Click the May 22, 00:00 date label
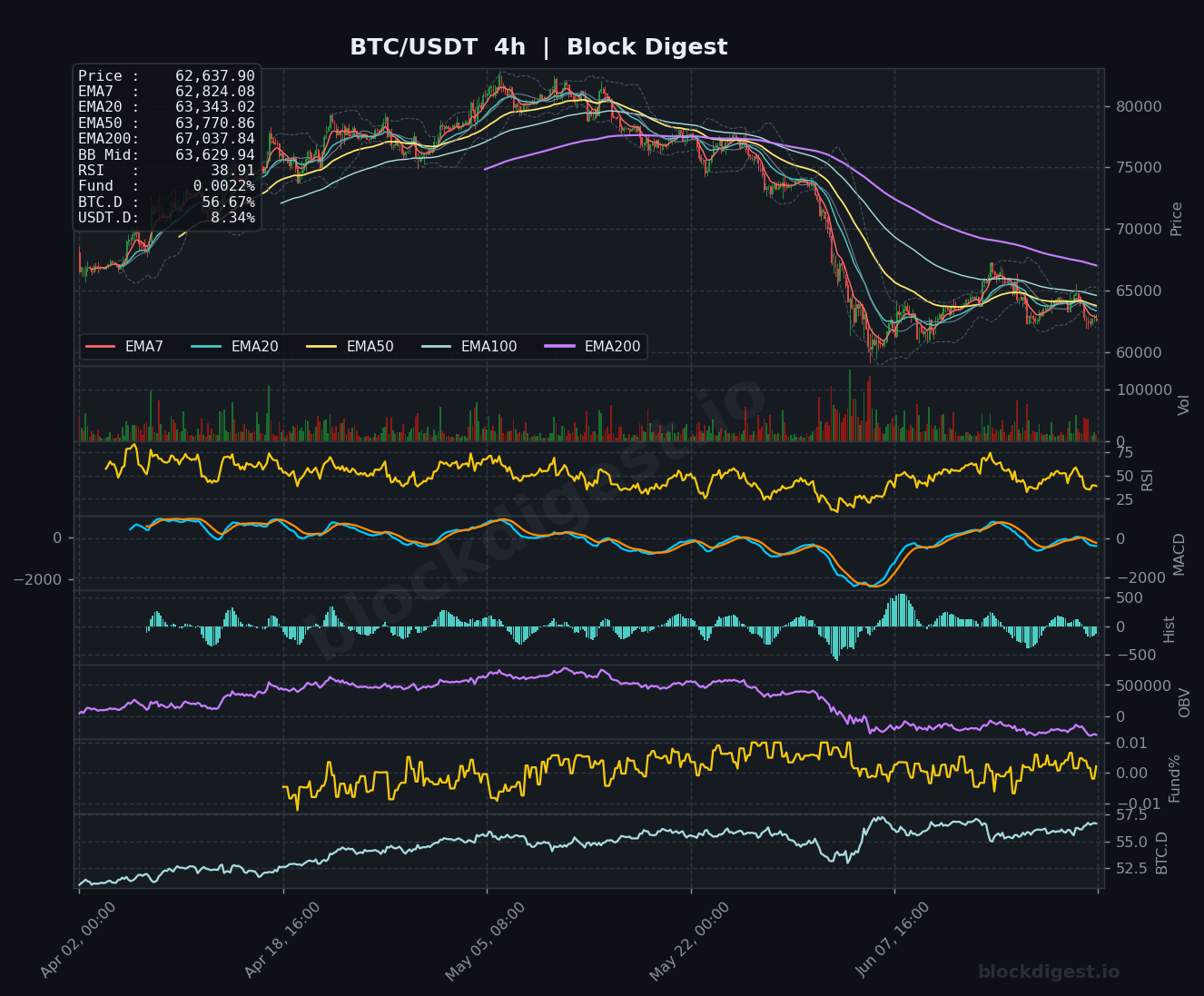 point(689,941)
